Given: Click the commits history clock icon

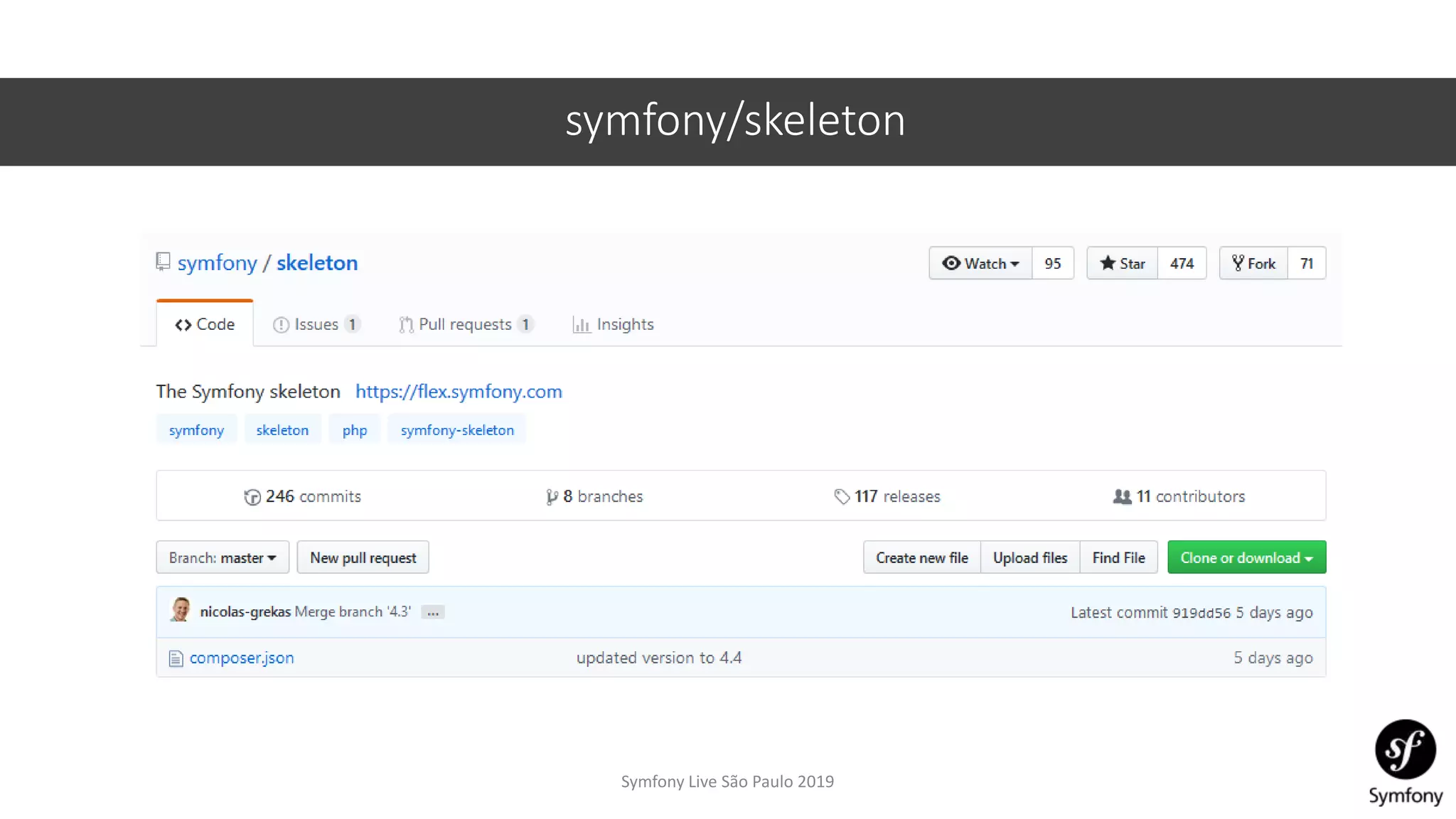Looking at the screenshot, I should pyautogui.click(x=252, y=497).
